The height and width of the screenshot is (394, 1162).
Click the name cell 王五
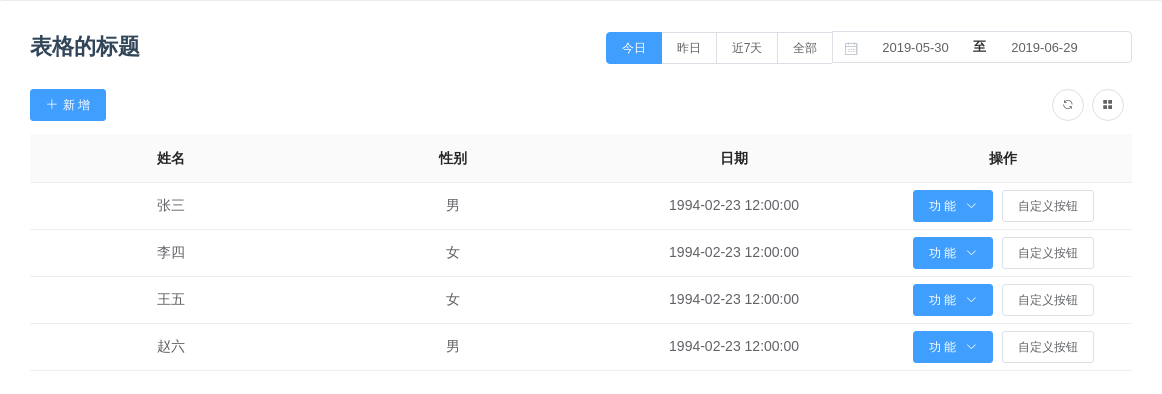tap(170, 300)
